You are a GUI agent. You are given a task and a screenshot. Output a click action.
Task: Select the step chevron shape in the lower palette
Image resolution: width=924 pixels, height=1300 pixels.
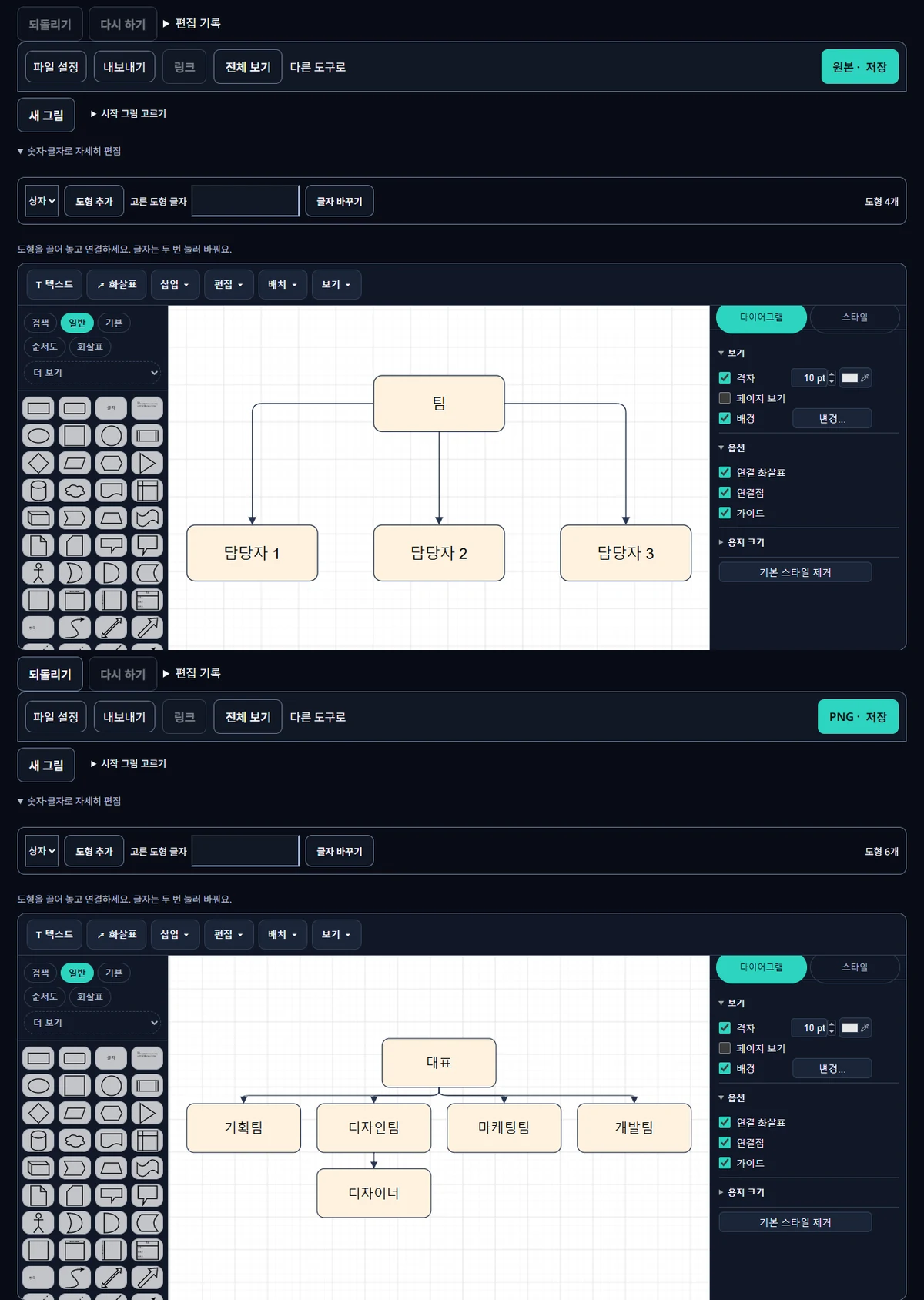75,1168
